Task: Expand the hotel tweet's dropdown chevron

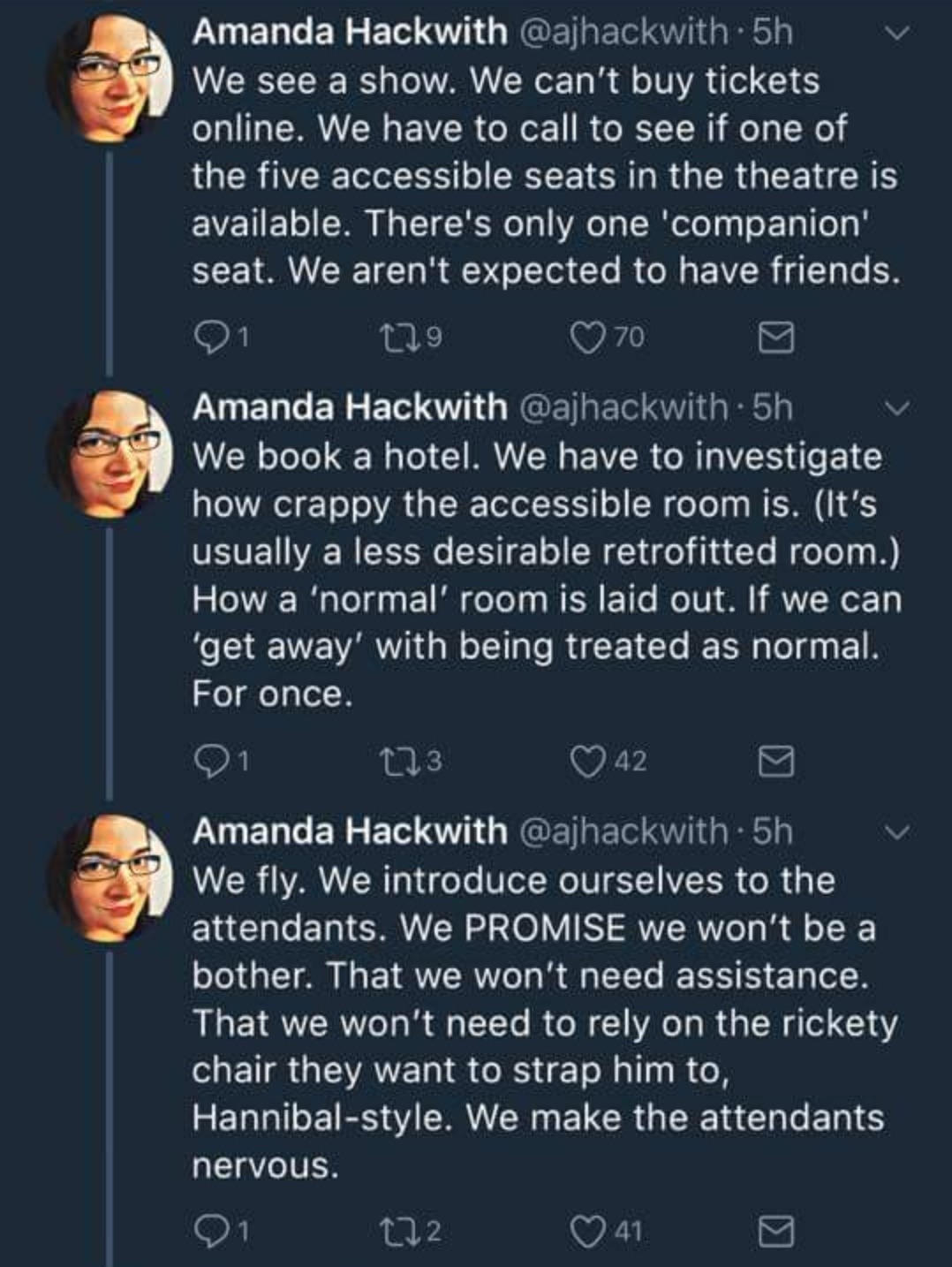Action: click(x=896, y=409)
